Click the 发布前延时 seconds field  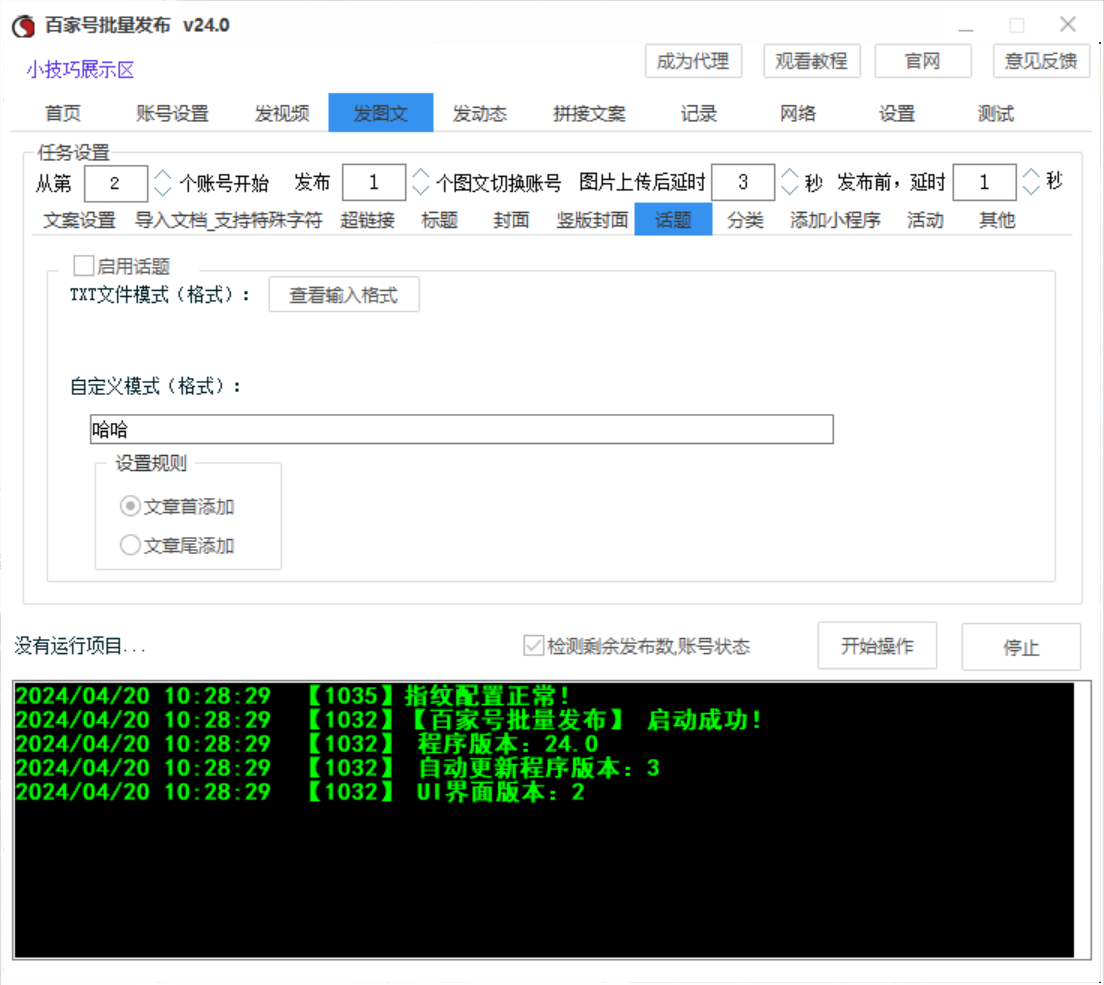(x=984, y=182)
